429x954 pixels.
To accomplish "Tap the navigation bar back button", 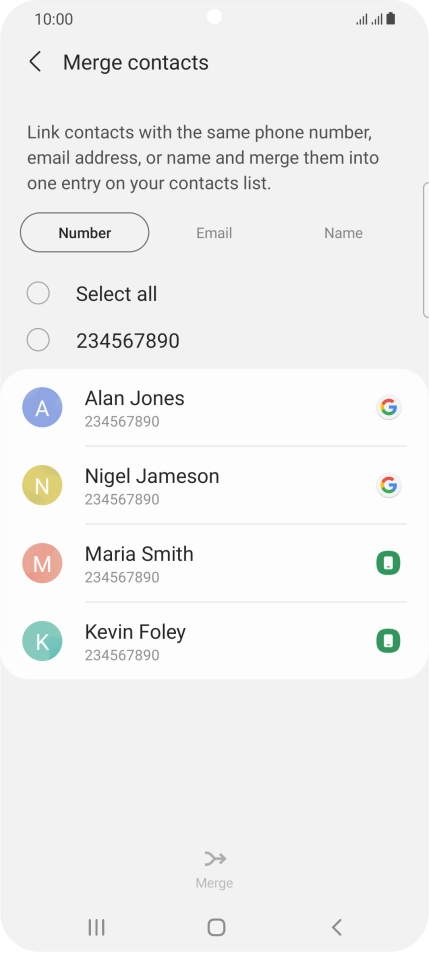I will [337, 927].
